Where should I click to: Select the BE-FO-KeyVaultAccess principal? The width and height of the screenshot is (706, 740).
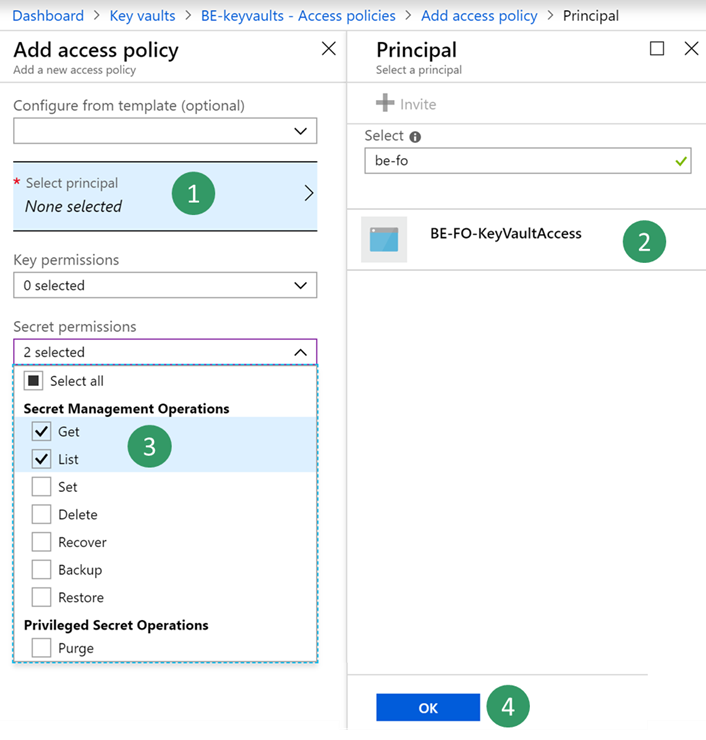pos(526,240)
